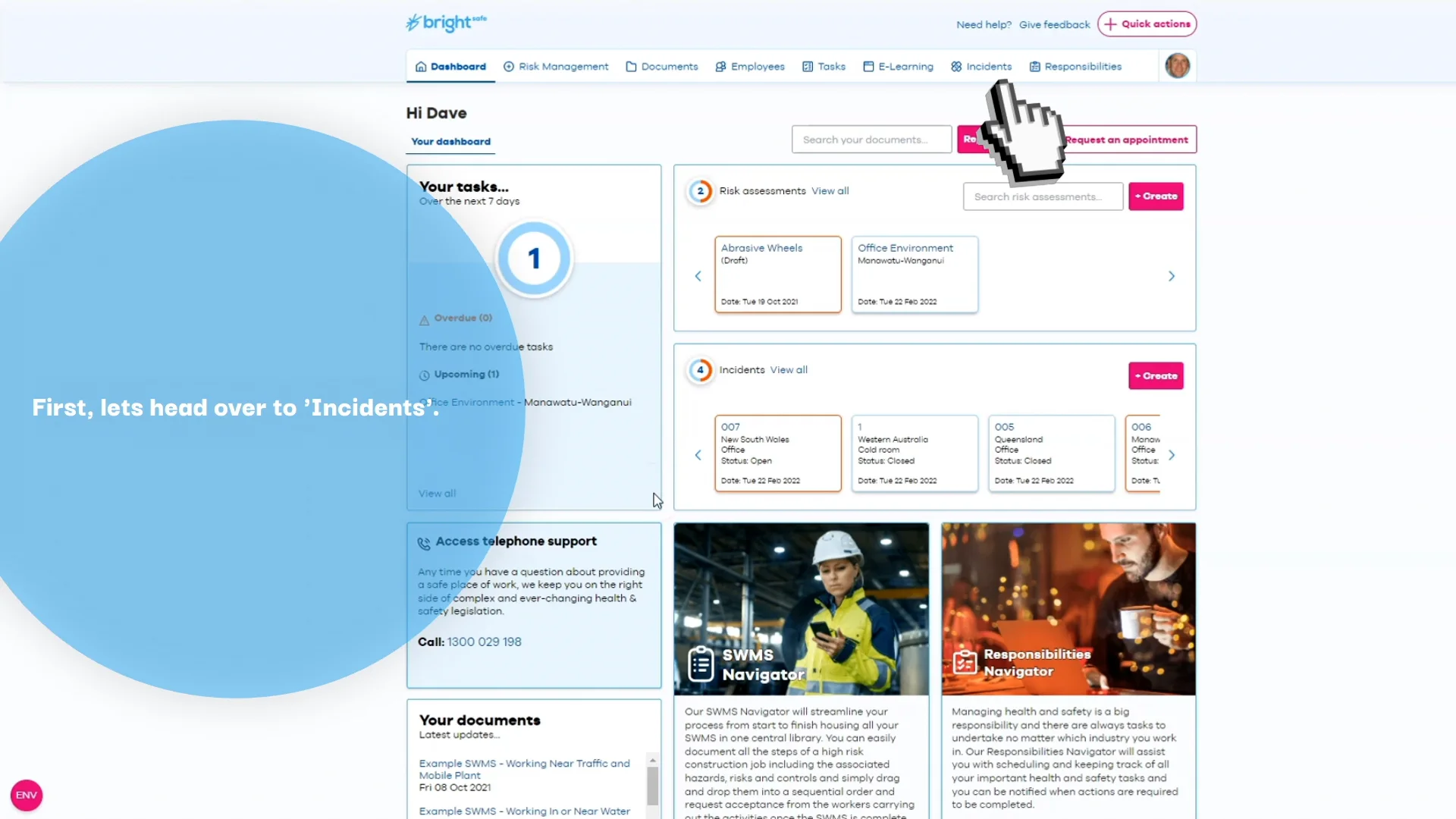Screen dimensions: 1456x819
Task: Select the Your dashboard tab
Action: 450,142
